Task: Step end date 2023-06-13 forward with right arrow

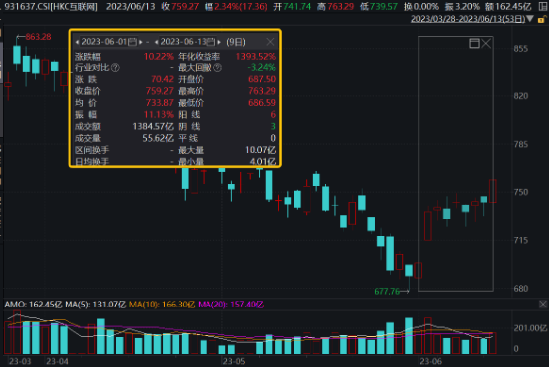Action: point(219,42)
